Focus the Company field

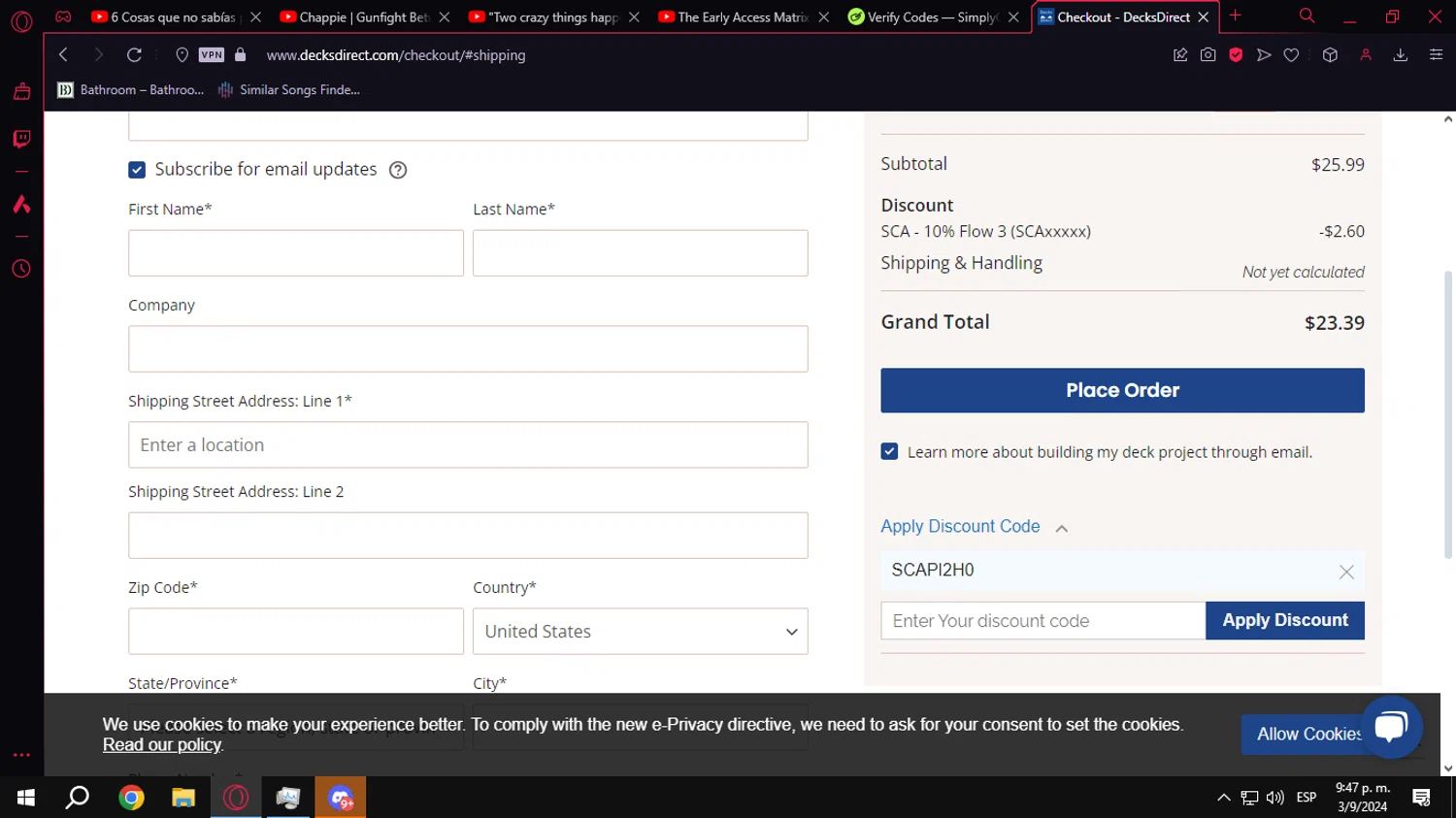click(468, 349)
